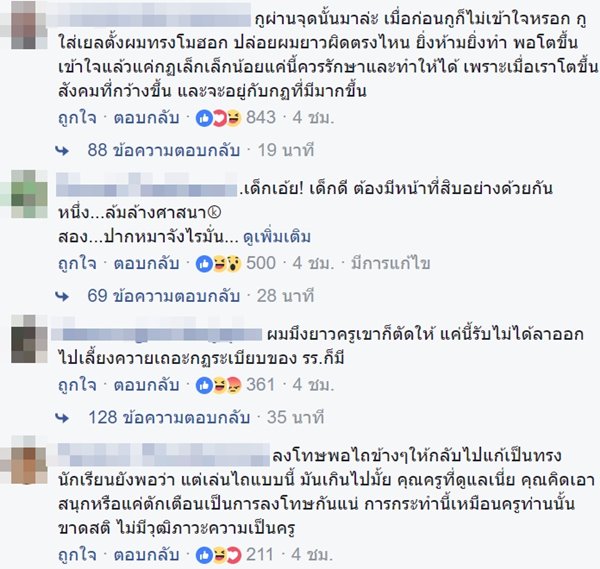Screen dimensions: 600x569
Task: Expand the 88 ข้อความตอบกลับ replies thread
Action: pyautogui.click(x=164, y=150)
